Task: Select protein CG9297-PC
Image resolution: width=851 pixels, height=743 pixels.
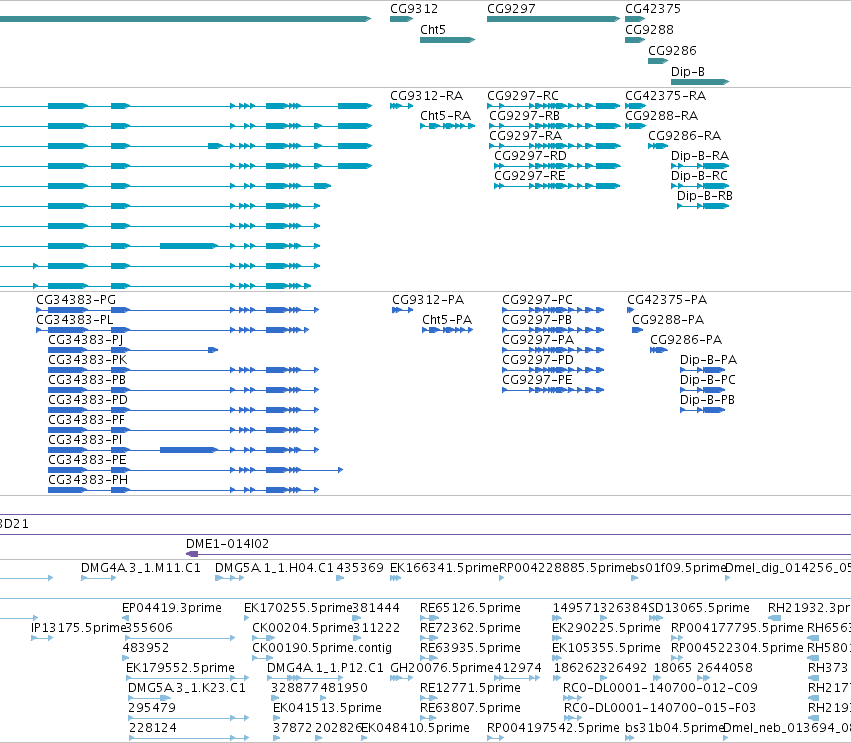Action: pos(537,300)
